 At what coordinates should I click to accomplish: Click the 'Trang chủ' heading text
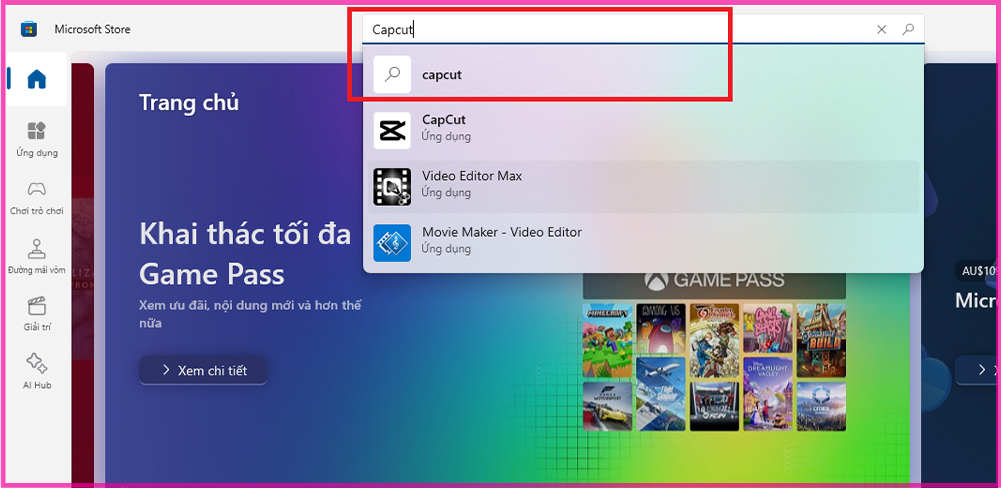coord(189,102)
